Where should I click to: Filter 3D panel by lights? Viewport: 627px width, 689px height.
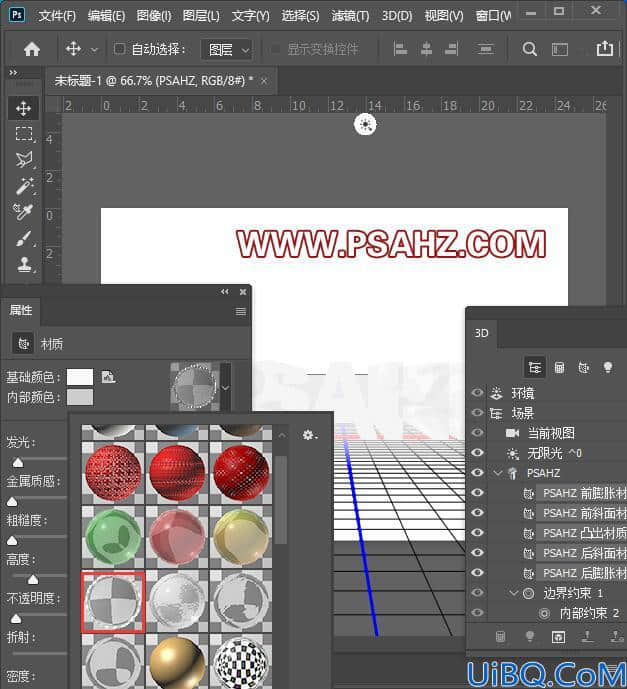(608, 367)
